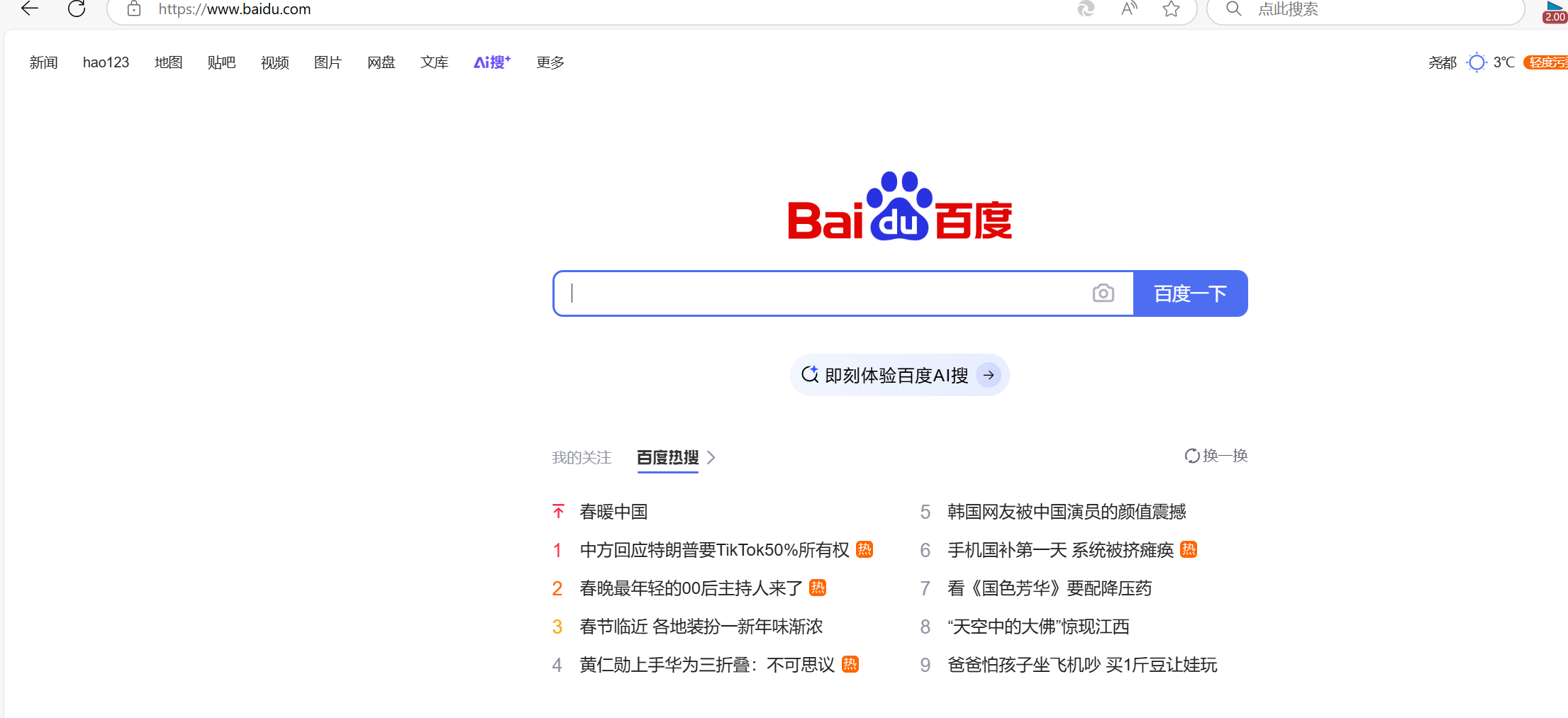Click hot badge next to TikTok headline

[864, 549]
